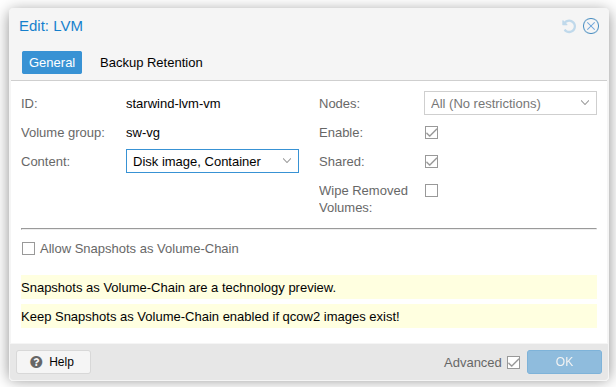Viewport: 616px width, 387px height.
Task: Switch to the General tab
Action: 52,62
